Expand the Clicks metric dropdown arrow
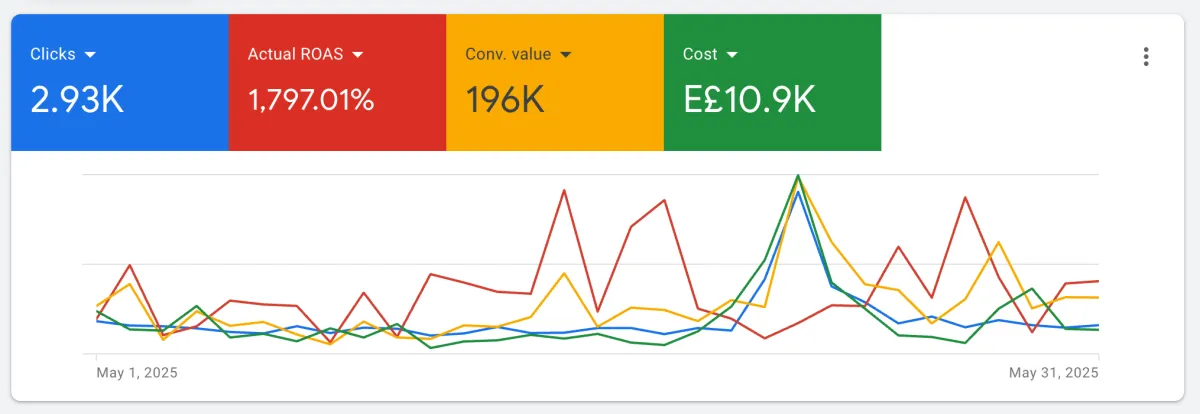This screenshot has width=1200, height=414. click(x=90, y=54)
